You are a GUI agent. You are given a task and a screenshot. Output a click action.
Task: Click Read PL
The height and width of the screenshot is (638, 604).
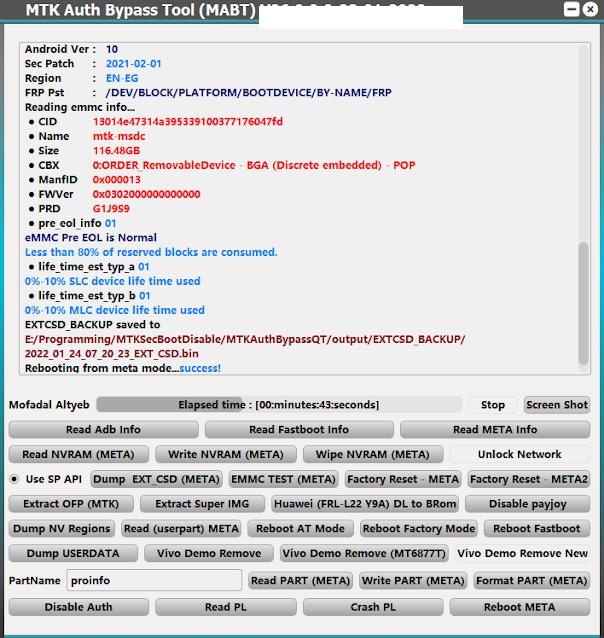(226, 607)
